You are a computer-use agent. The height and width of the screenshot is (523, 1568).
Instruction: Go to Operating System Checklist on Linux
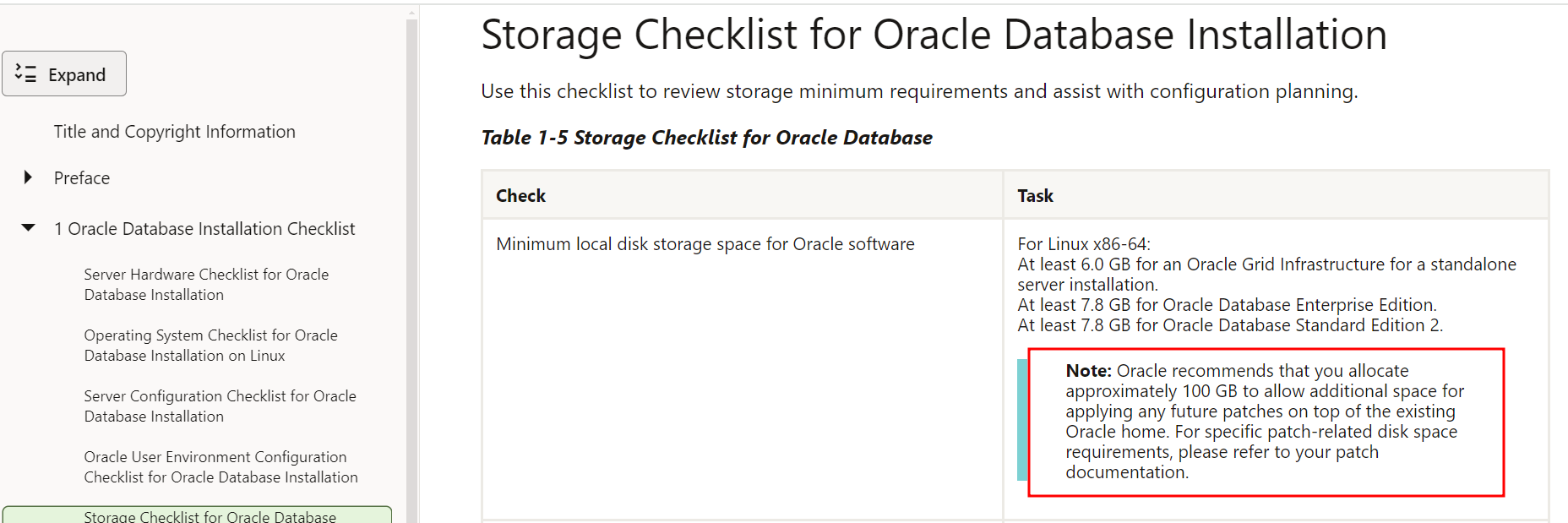[x=210, y=346]
